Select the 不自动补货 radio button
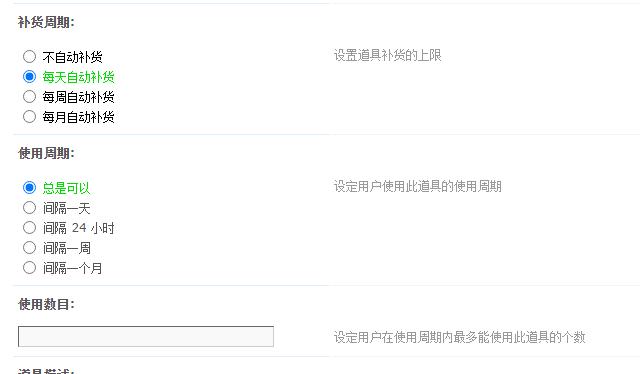Image resolution: width=640 pixels, height=374 pixels. (x=29, y=56)
